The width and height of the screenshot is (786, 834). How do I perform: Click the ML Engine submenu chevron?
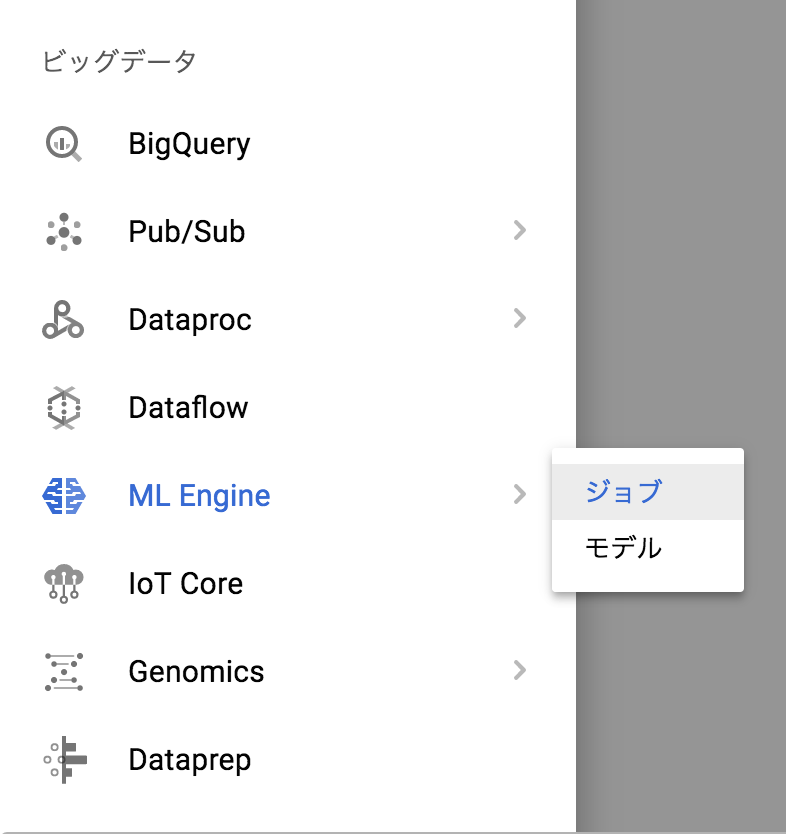519,494
